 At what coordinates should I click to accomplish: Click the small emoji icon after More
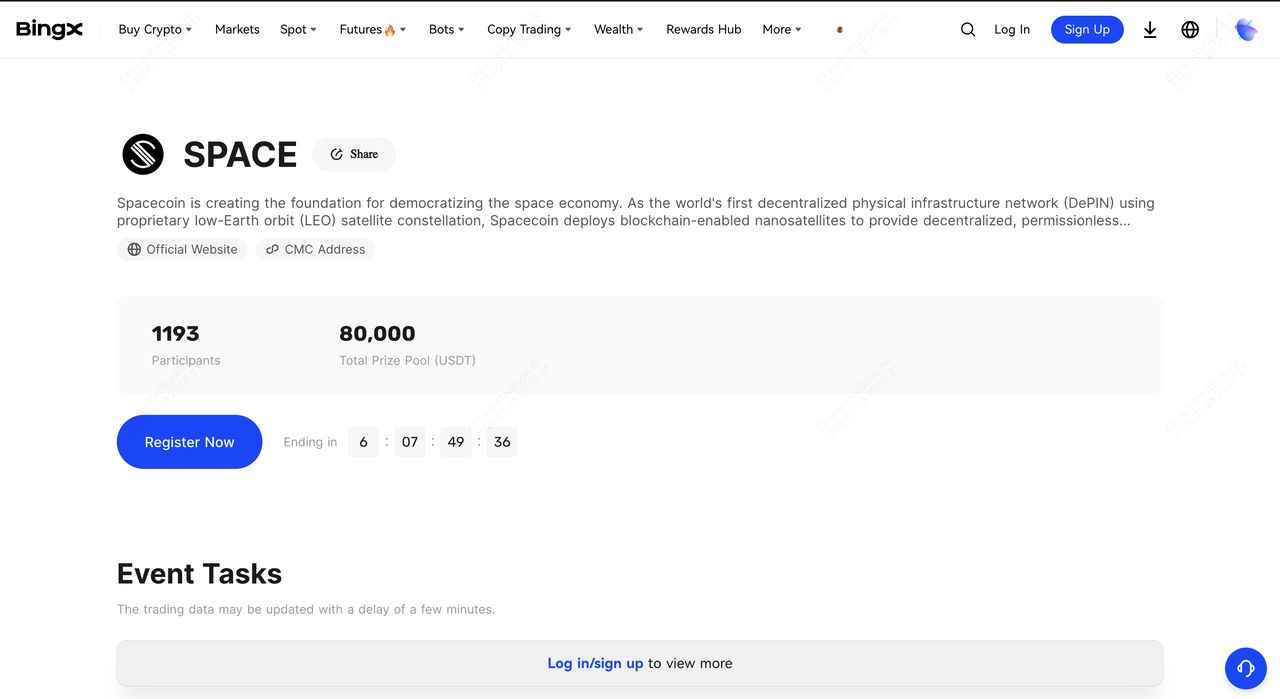(840, 30)
